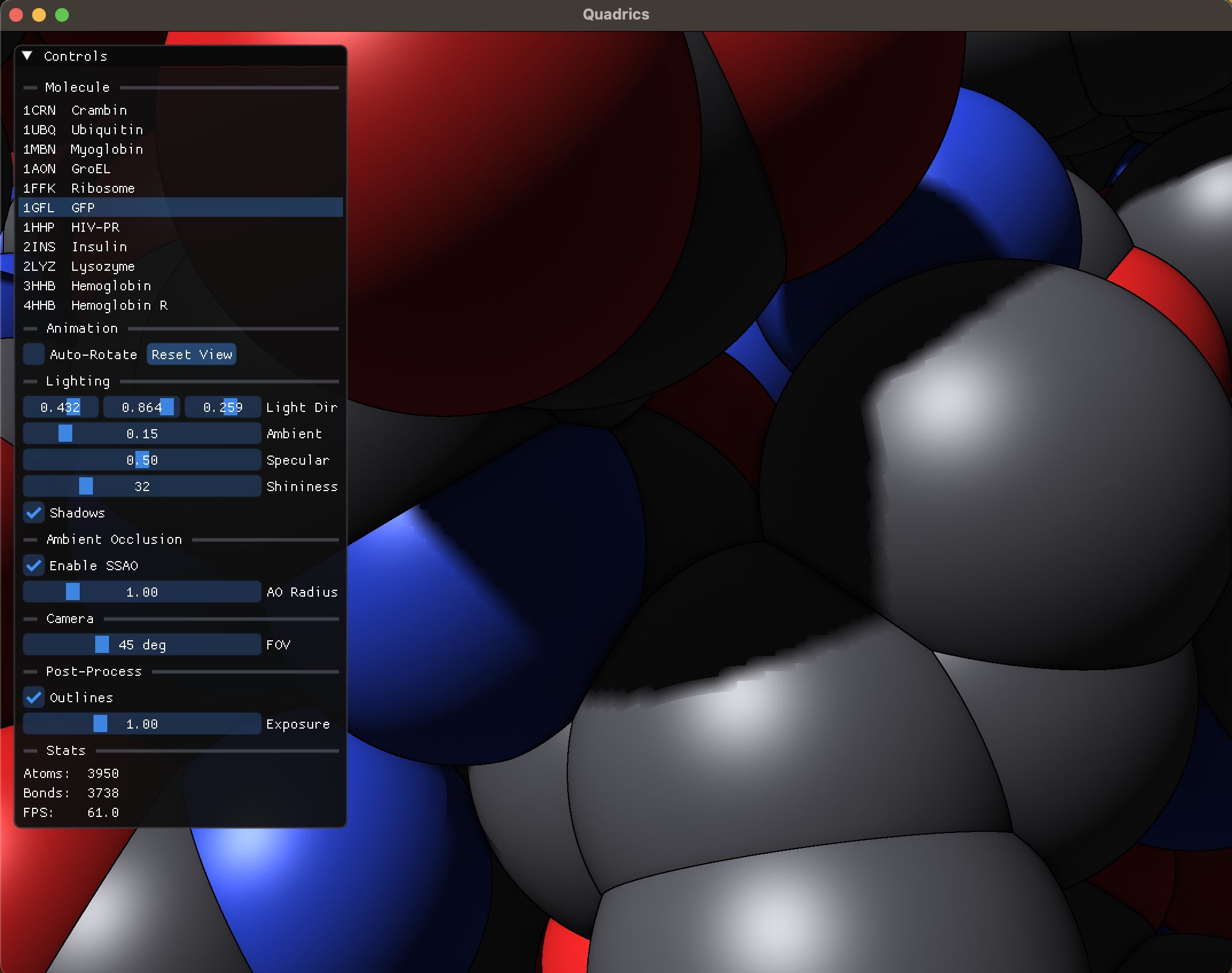This screenshot has width=1232, height=973.
Task: Turn off the Outlines checkbox
Action: [34, 698]
